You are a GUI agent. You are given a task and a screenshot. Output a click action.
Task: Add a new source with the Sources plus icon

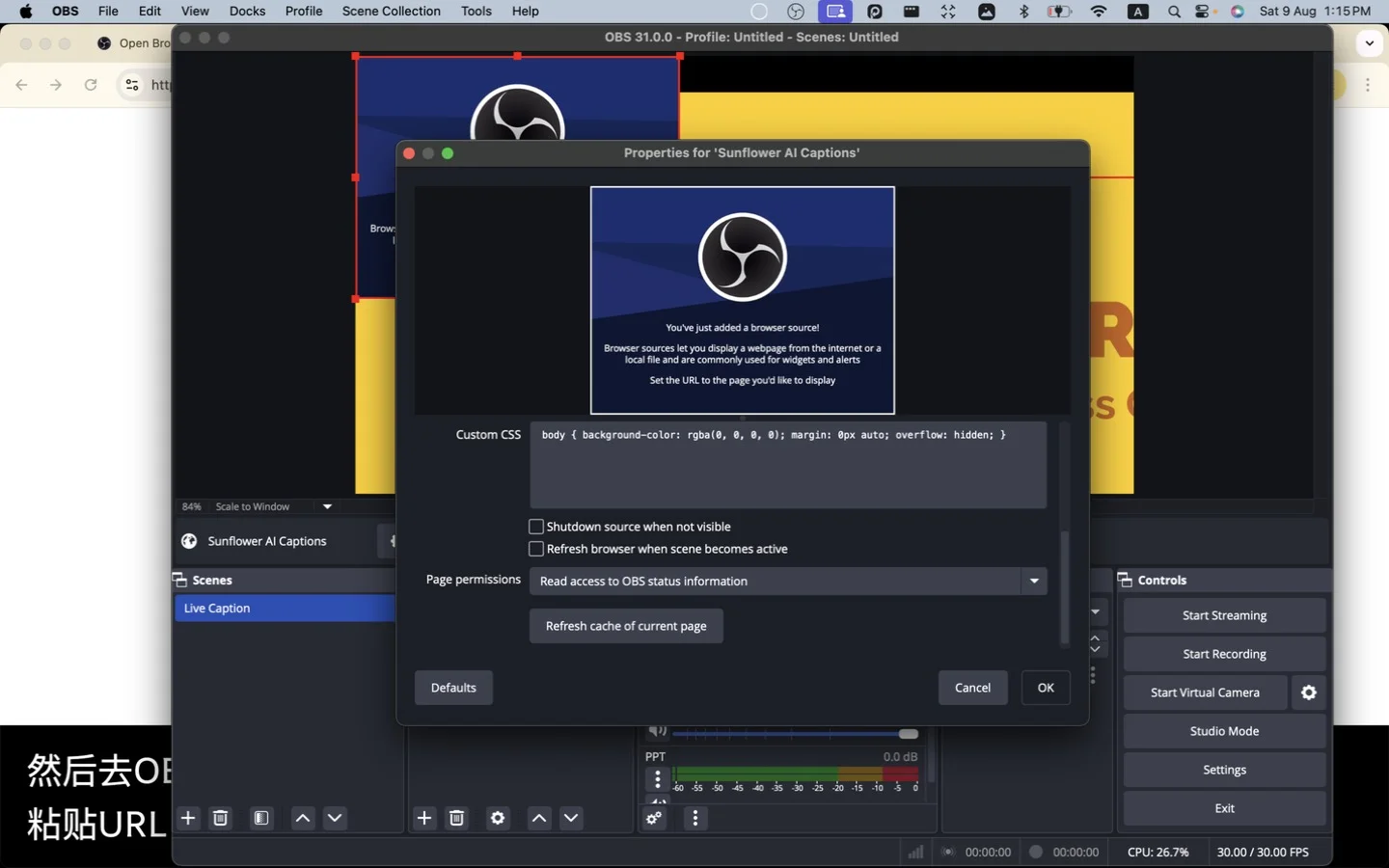tap(424, 818)
